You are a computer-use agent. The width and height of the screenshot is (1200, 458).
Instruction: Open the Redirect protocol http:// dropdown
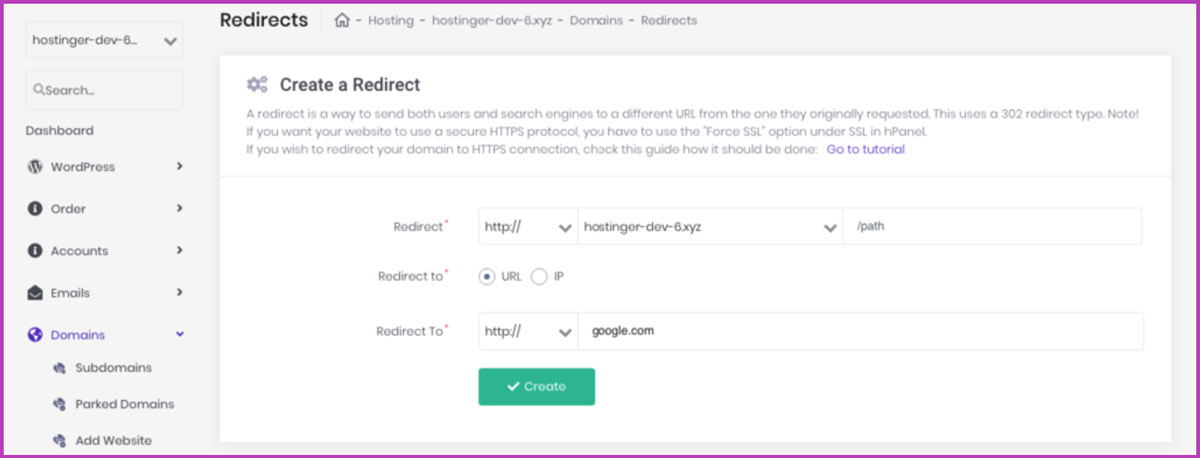pos(528,226)
